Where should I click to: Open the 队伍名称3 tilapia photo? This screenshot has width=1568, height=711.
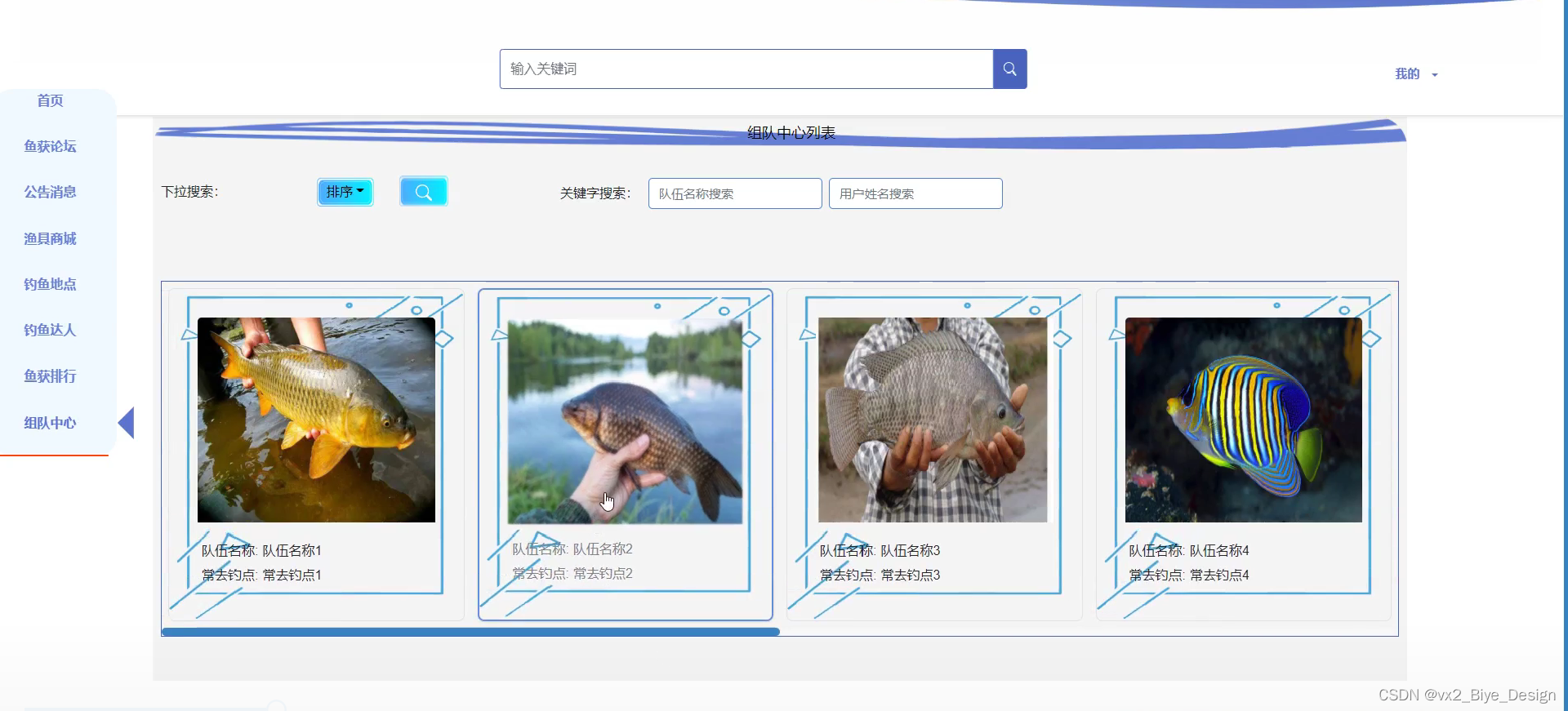(933, 420)
